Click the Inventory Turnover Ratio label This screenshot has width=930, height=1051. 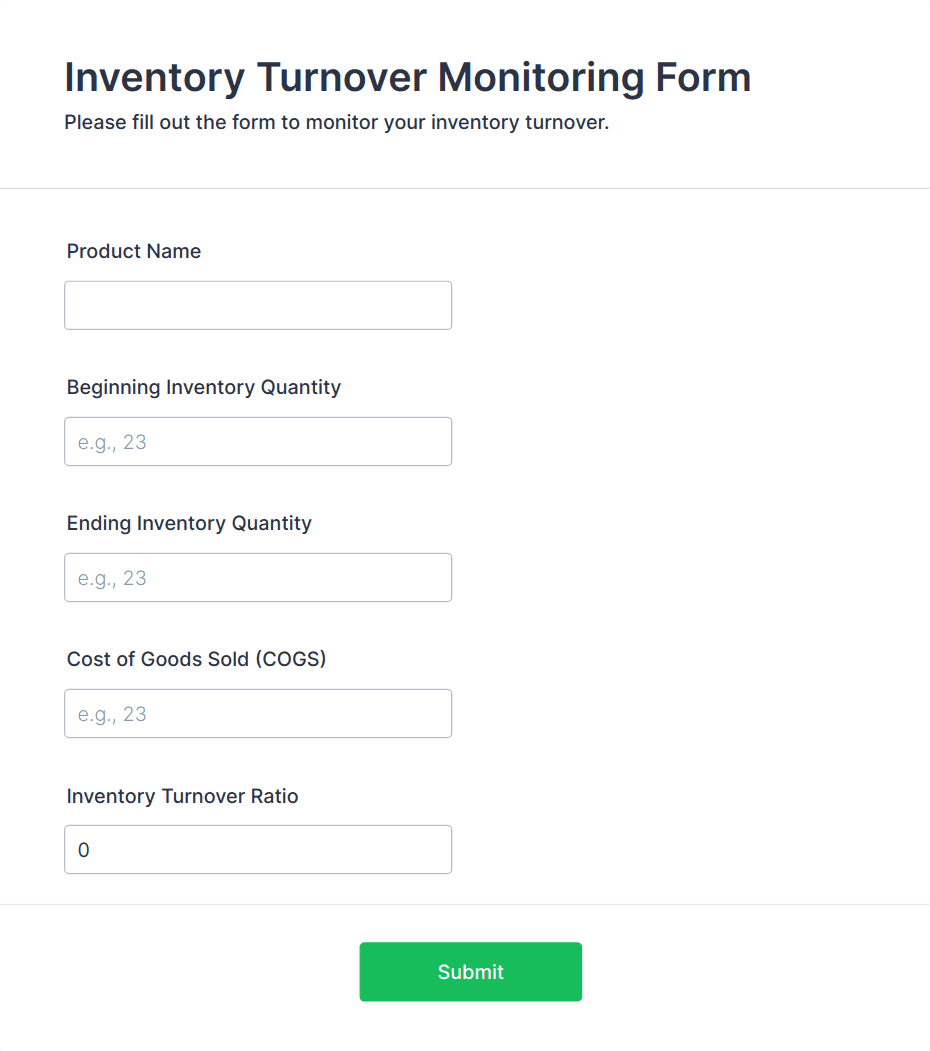tap(182, 796)
